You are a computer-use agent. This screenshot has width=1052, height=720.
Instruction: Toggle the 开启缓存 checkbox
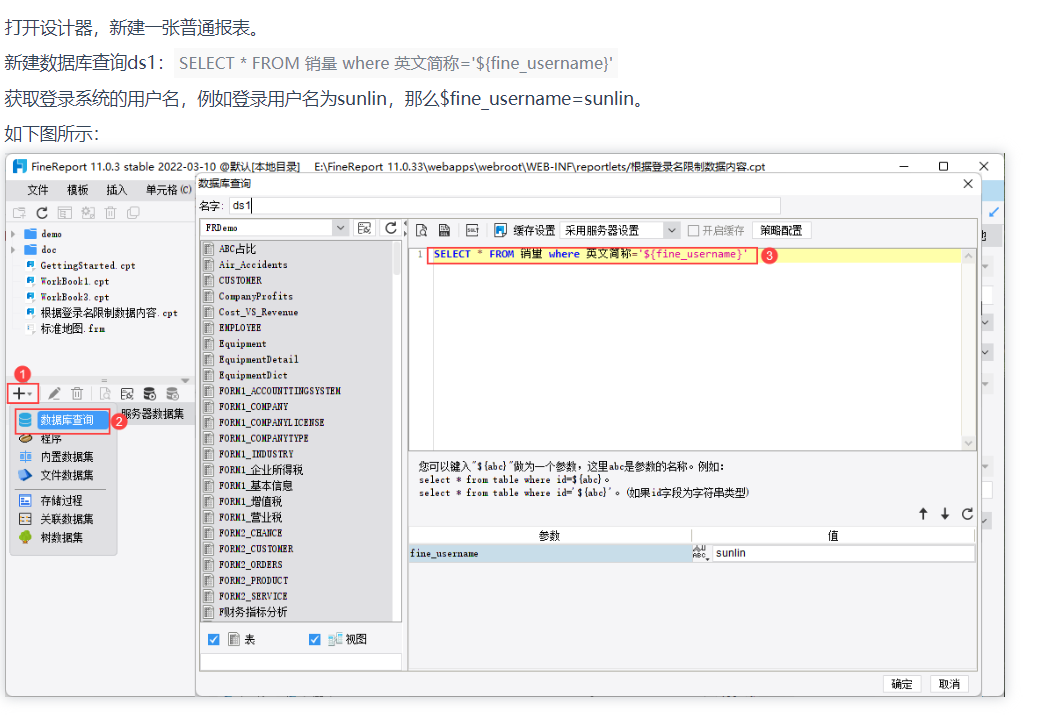click(x=694, y=231)
